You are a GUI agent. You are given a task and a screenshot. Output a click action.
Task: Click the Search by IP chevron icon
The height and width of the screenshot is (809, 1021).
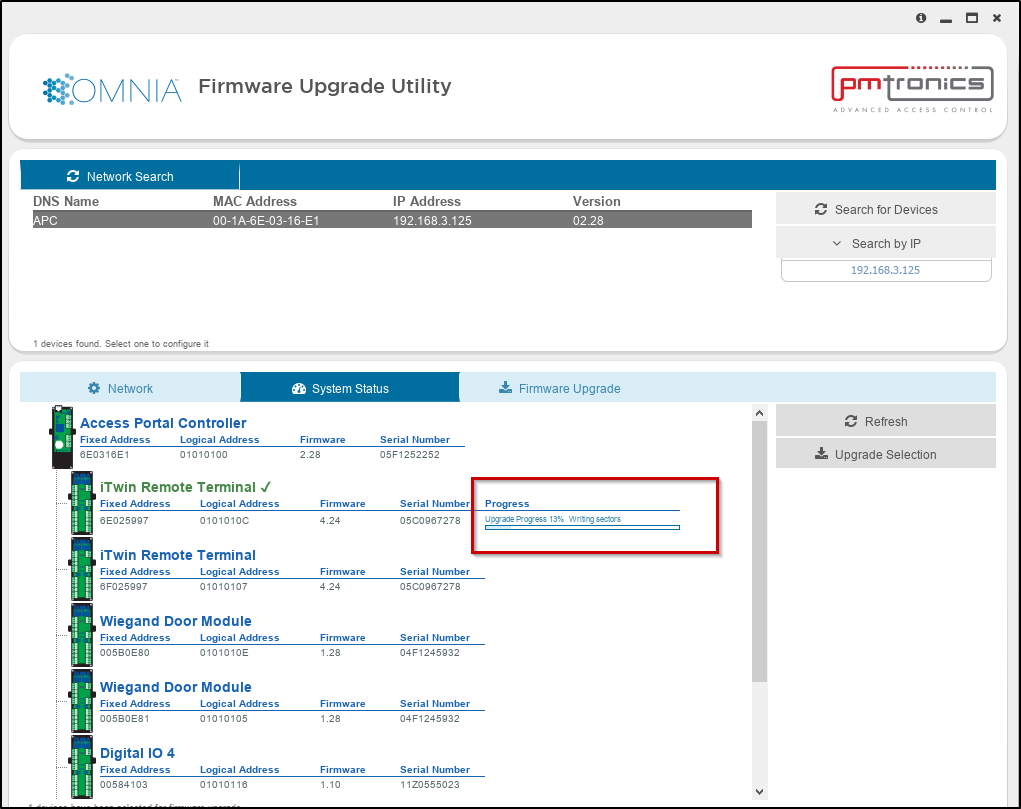(x=837, y=244)
